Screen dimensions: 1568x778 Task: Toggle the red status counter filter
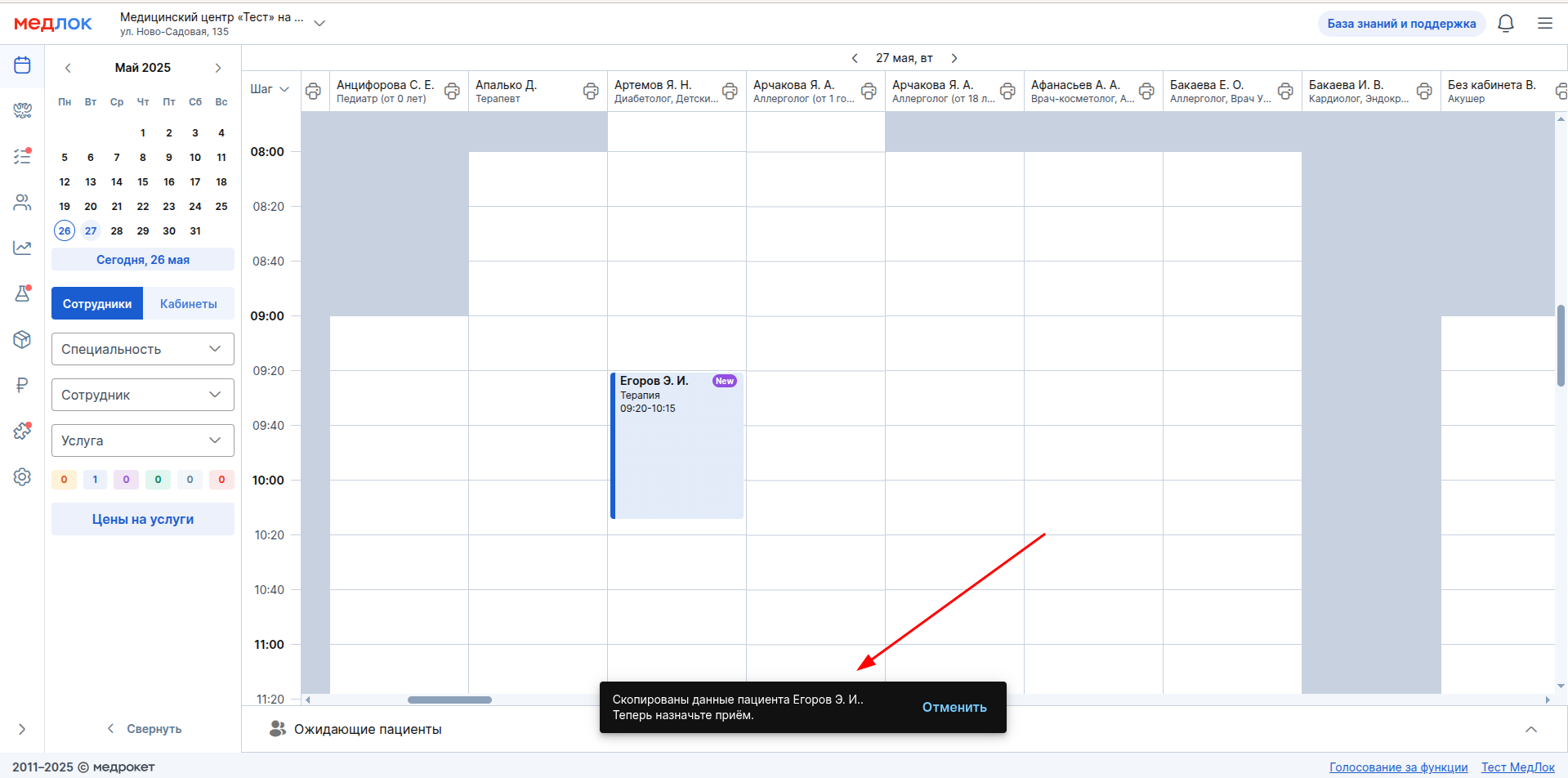(x=221, y=480)
